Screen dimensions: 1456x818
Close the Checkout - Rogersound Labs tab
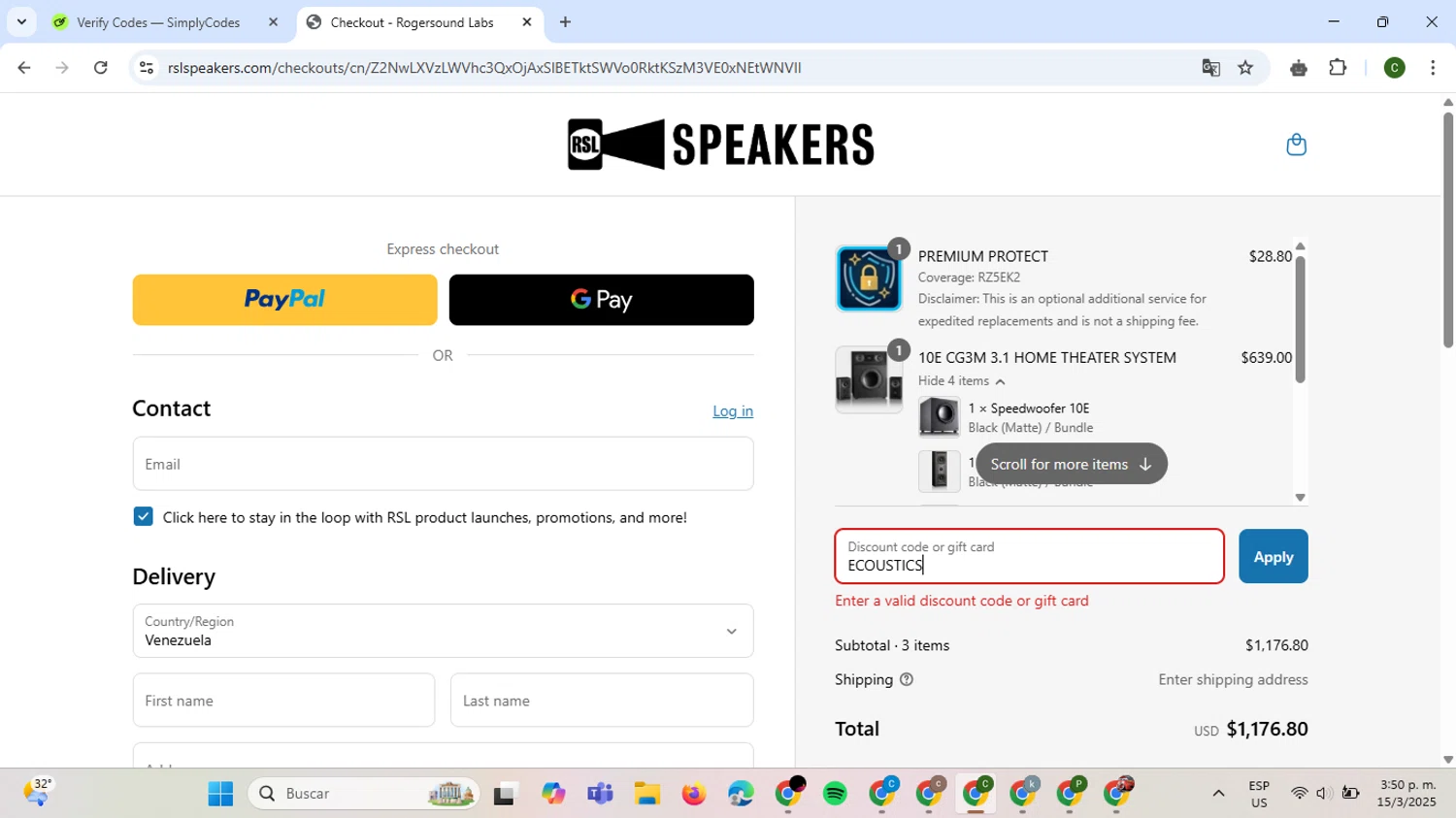pyautogui.click(x=527, y=22)
